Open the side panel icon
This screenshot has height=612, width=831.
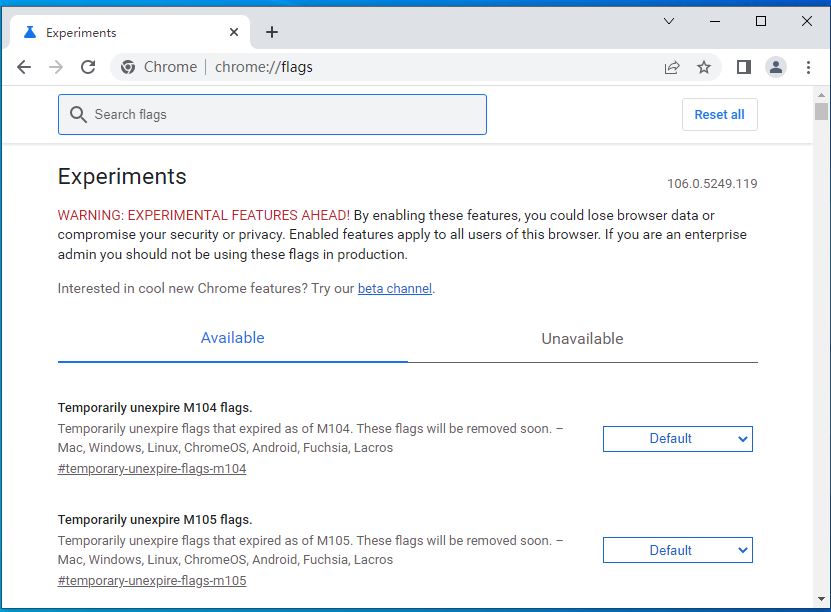tap(744, 67)
